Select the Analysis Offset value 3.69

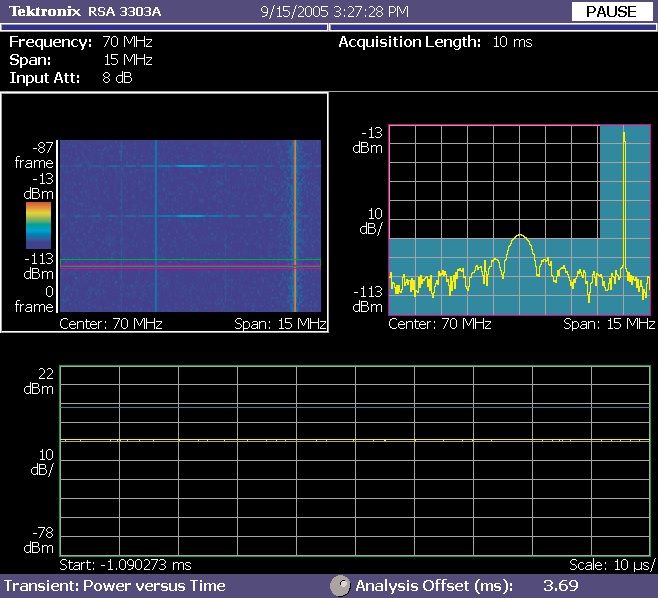[562, 586]
